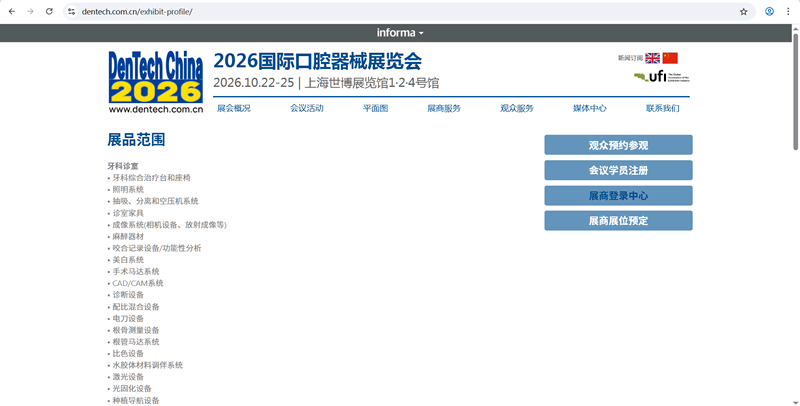
Task: Click the UFI association logo
Action: click(661, 77)
